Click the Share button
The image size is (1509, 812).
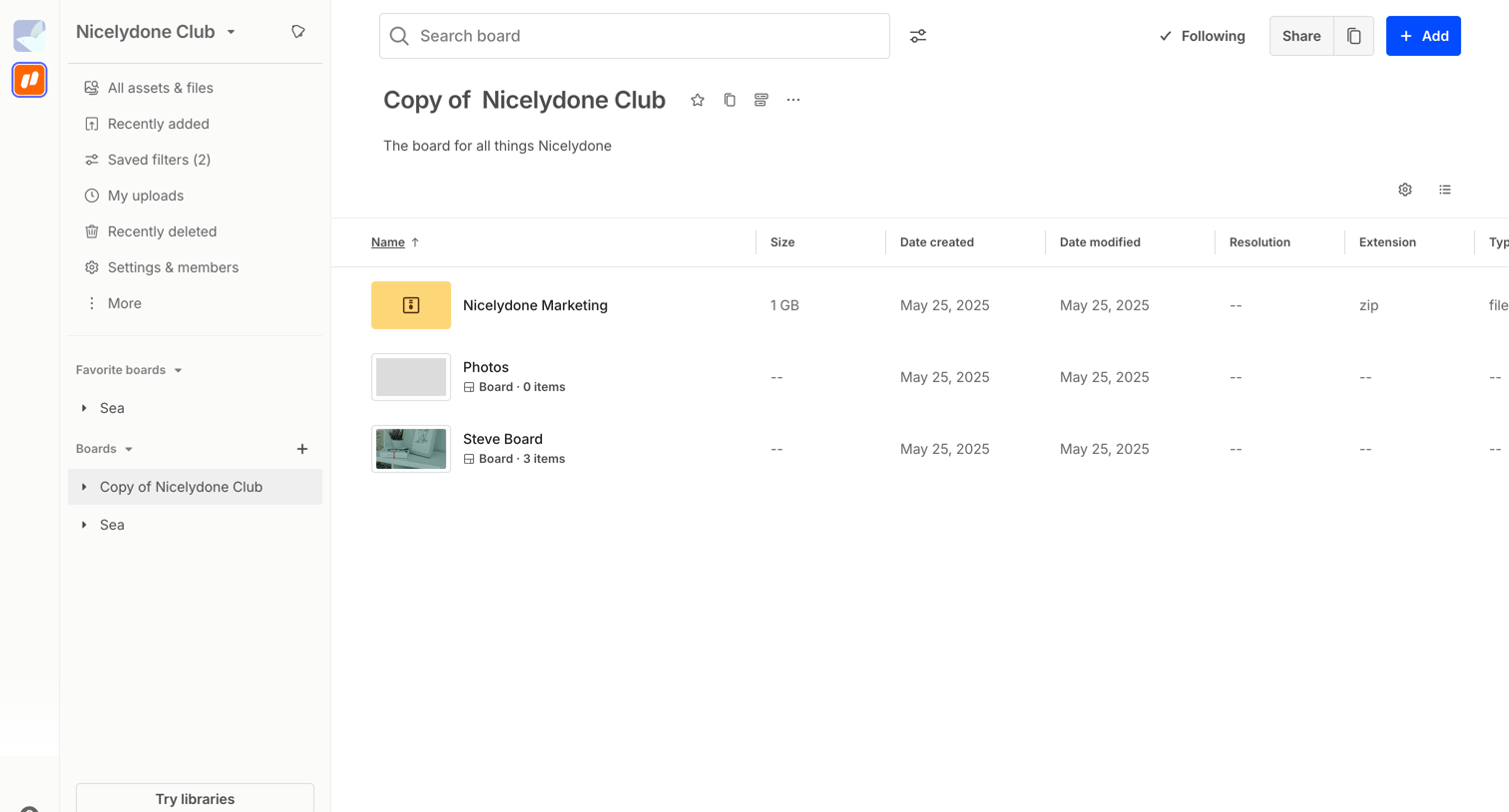[x=1301, y=36]
